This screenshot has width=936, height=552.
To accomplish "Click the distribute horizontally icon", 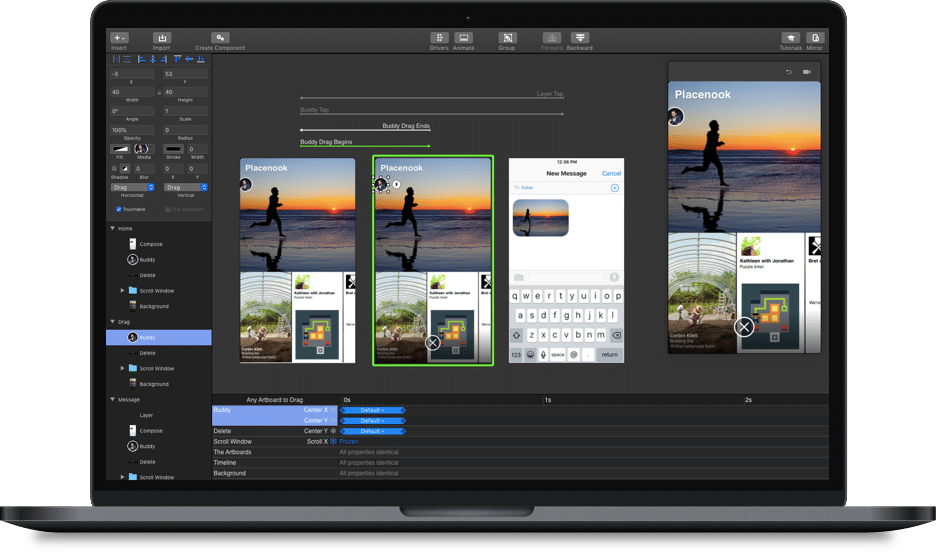I will pos(116,59).
